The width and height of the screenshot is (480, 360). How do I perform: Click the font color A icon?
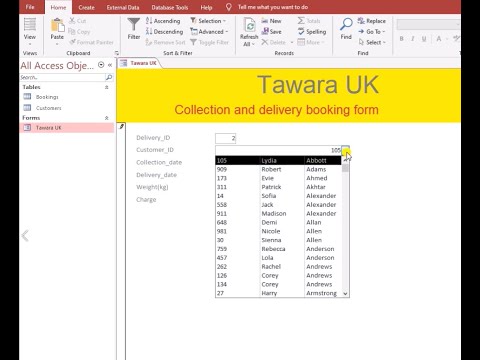coord(439,39)
